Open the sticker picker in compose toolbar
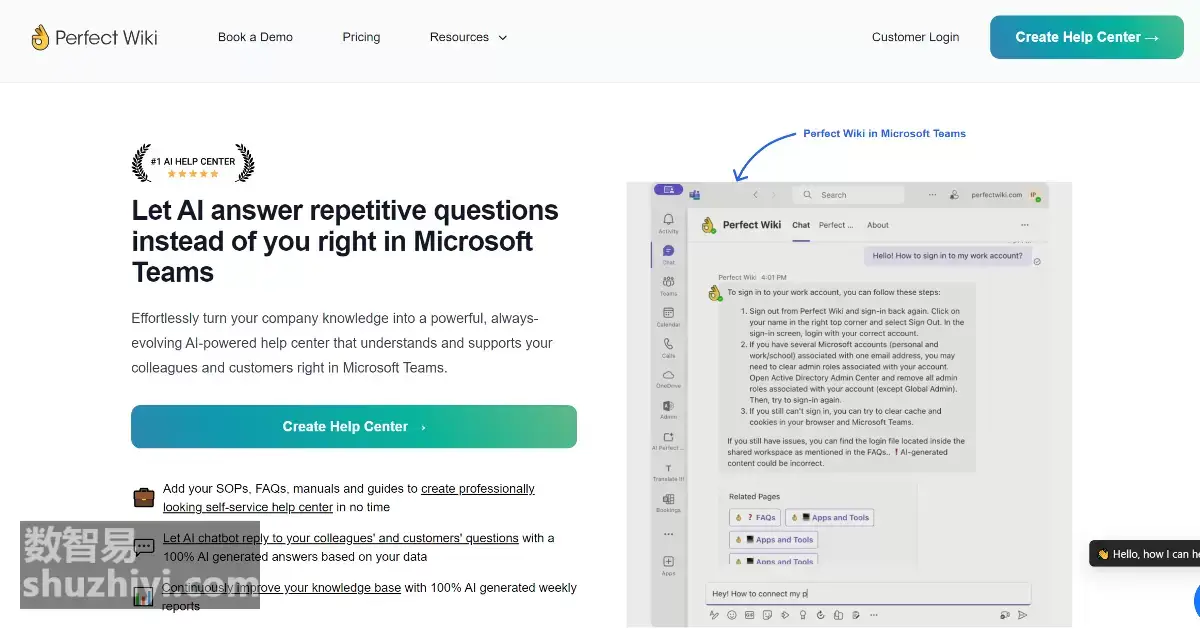Screen dimensions: 1200x630 (x=766, y=615)
